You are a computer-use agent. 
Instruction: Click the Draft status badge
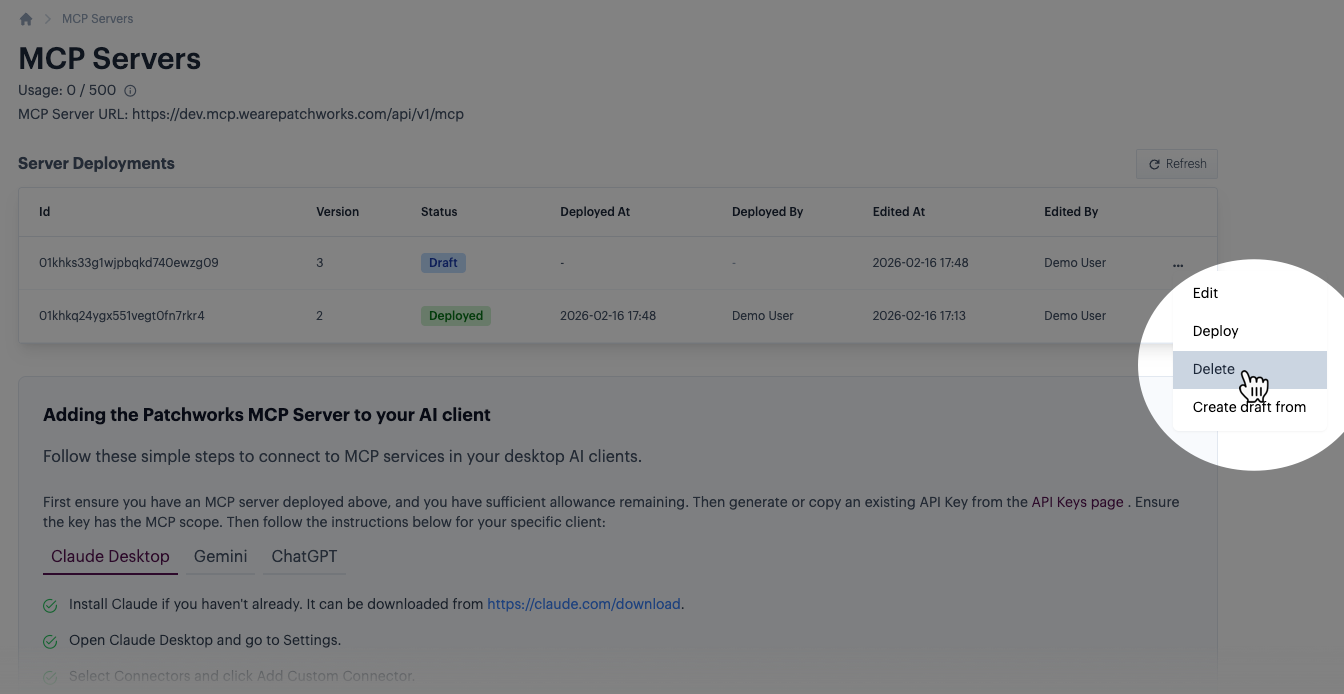click(x=443, y=263)
